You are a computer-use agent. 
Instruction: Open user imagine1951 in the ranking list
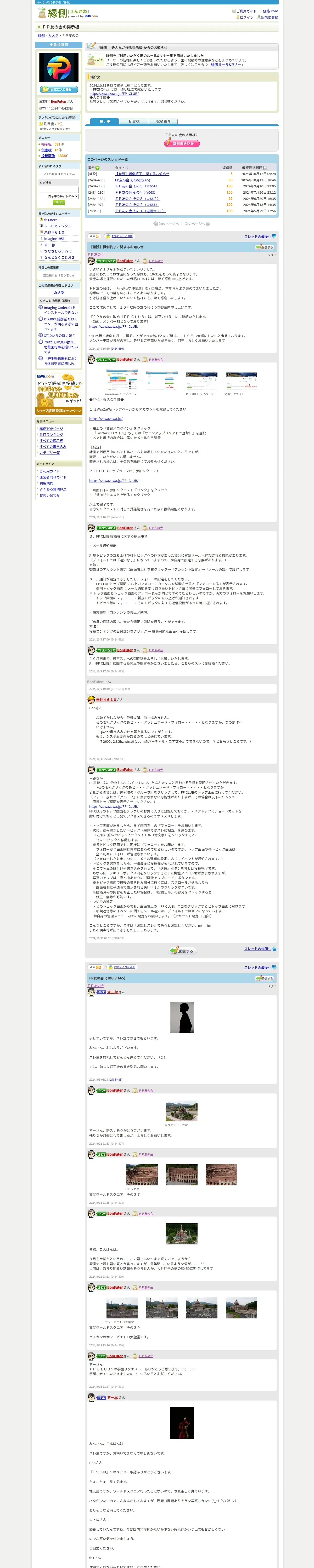[x=54, y=239]
